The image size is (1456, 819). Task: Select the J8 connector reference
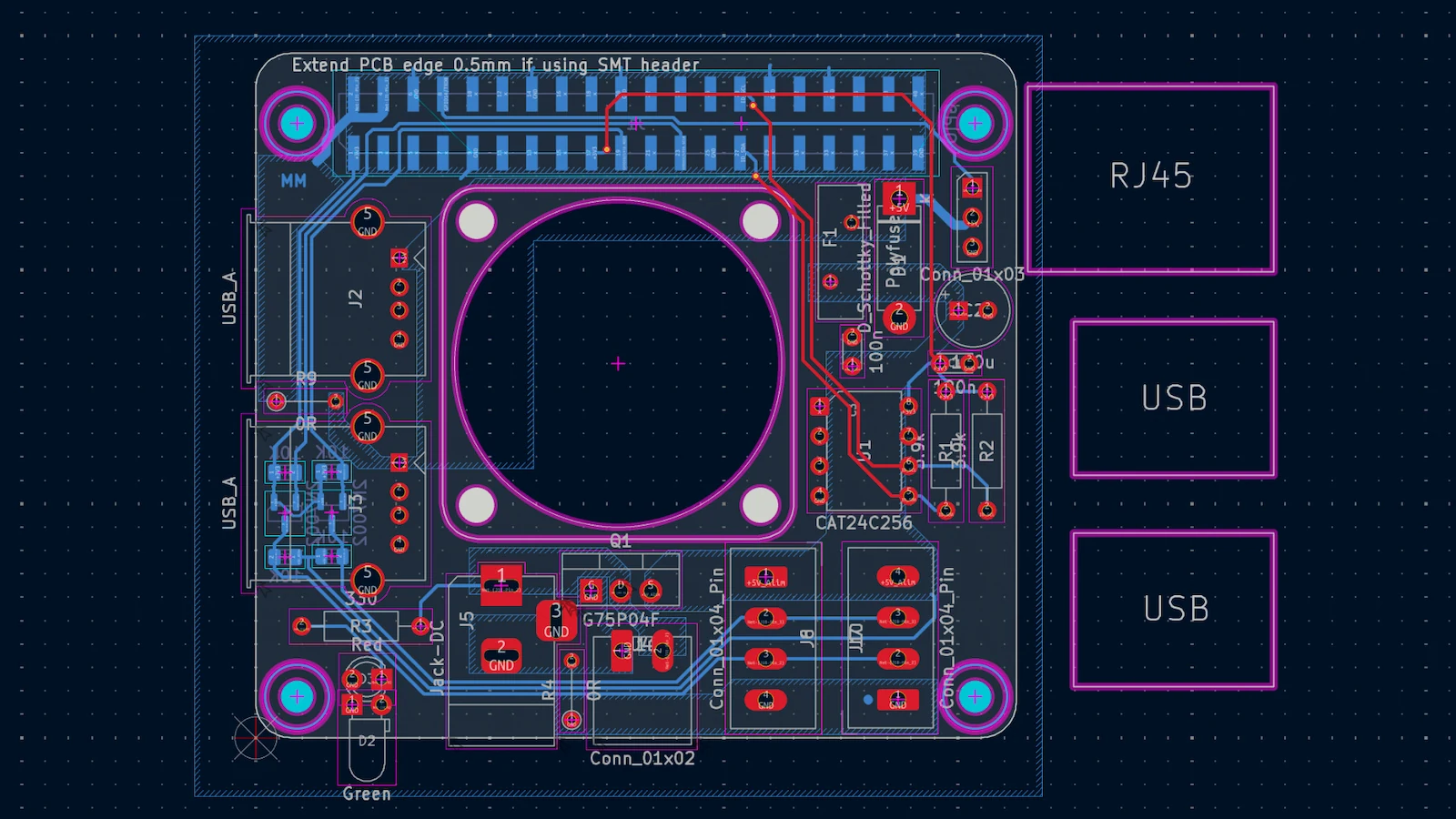point(807,638)
